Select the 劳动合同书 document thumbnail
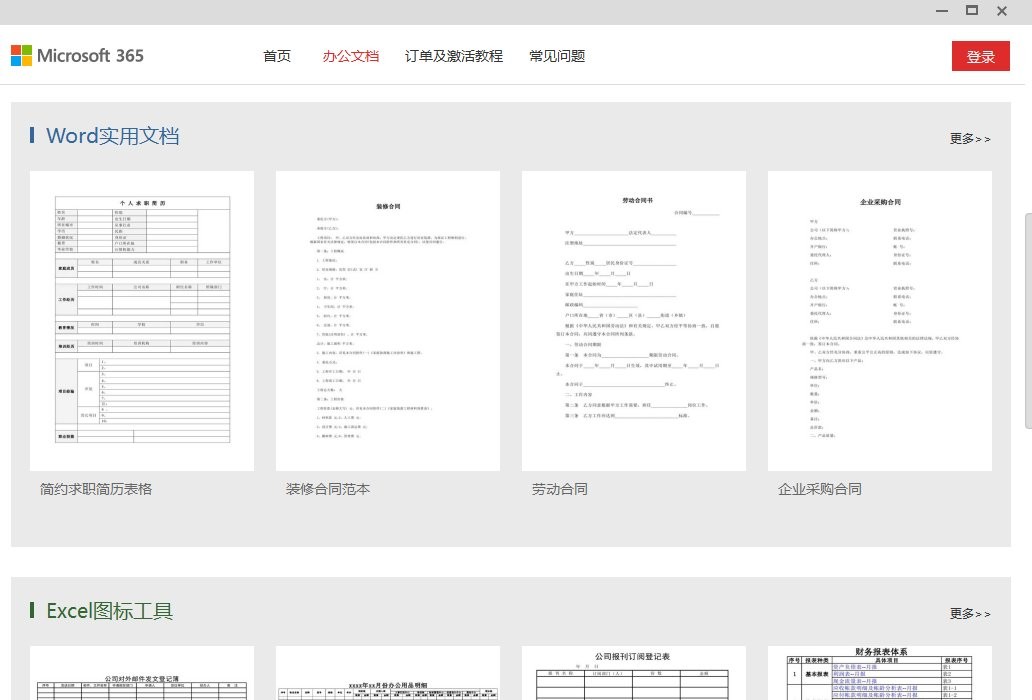This screenshot has height=700, width=1032. 634,320
